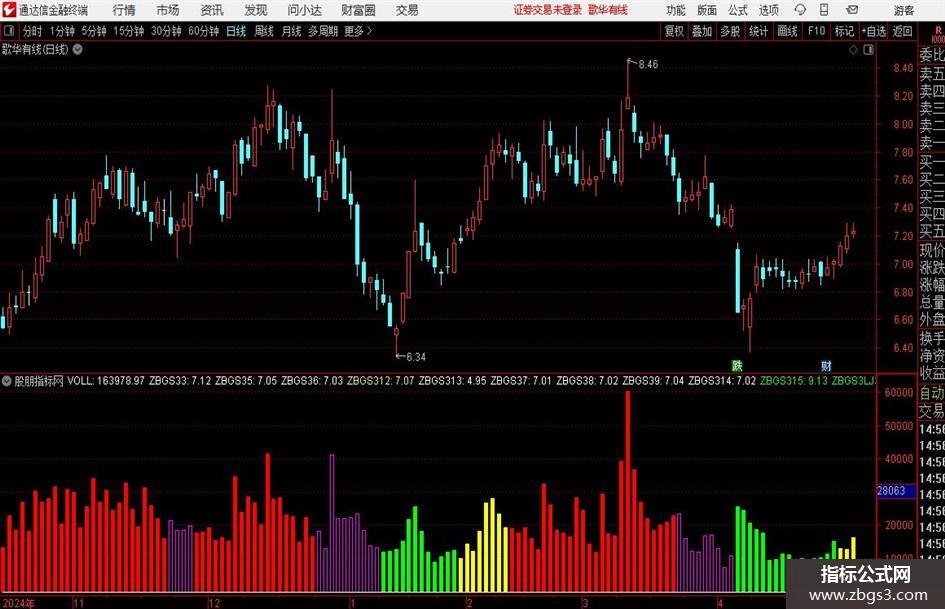Viewport: 945px width, 609px height.
Task: Click the 现价 row in side panel
Action: point(932,250)
